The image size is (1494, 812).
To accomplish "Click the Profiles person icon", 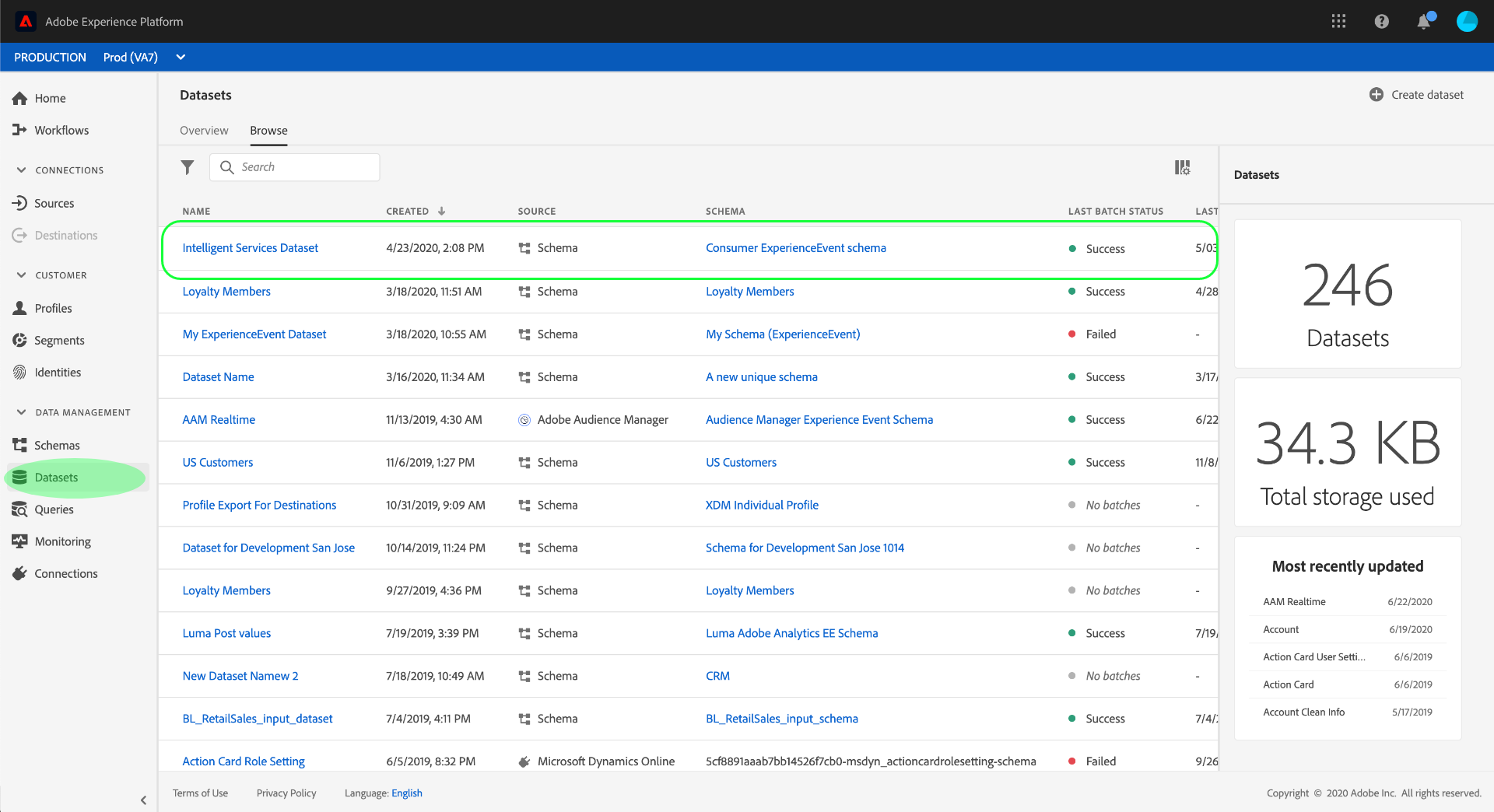I will pyautogui.click(x=19, y=308).
